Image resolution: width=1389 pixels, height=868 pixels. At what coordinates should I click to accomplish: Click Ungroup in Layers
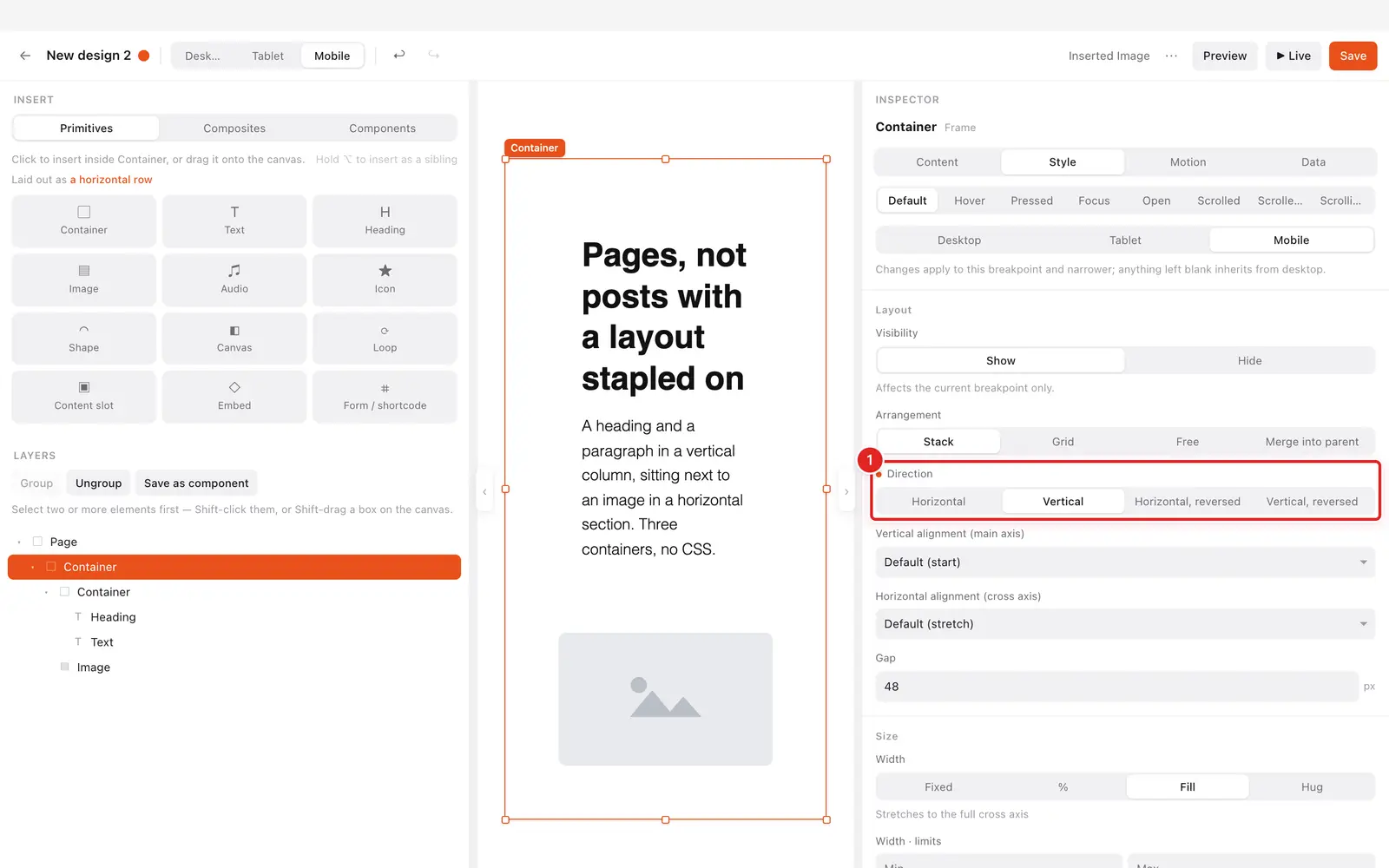point(98,483)
